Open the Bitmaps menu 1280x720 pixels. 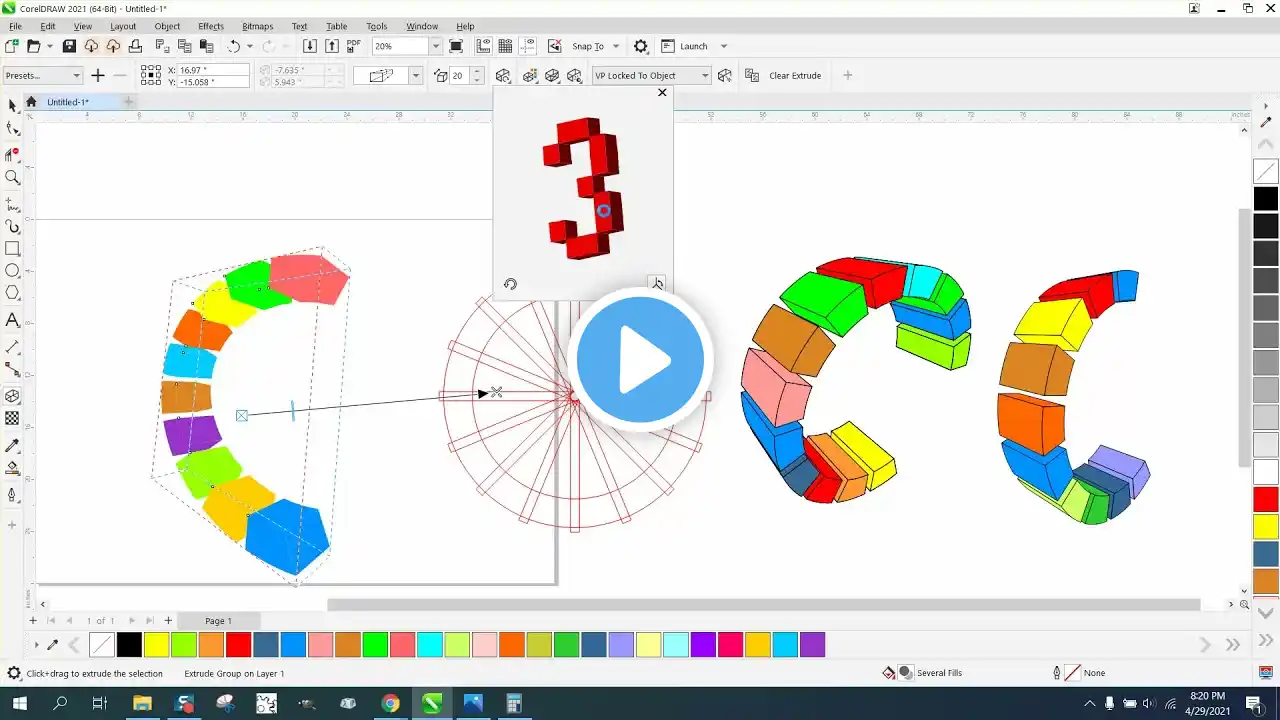[257, 26]
